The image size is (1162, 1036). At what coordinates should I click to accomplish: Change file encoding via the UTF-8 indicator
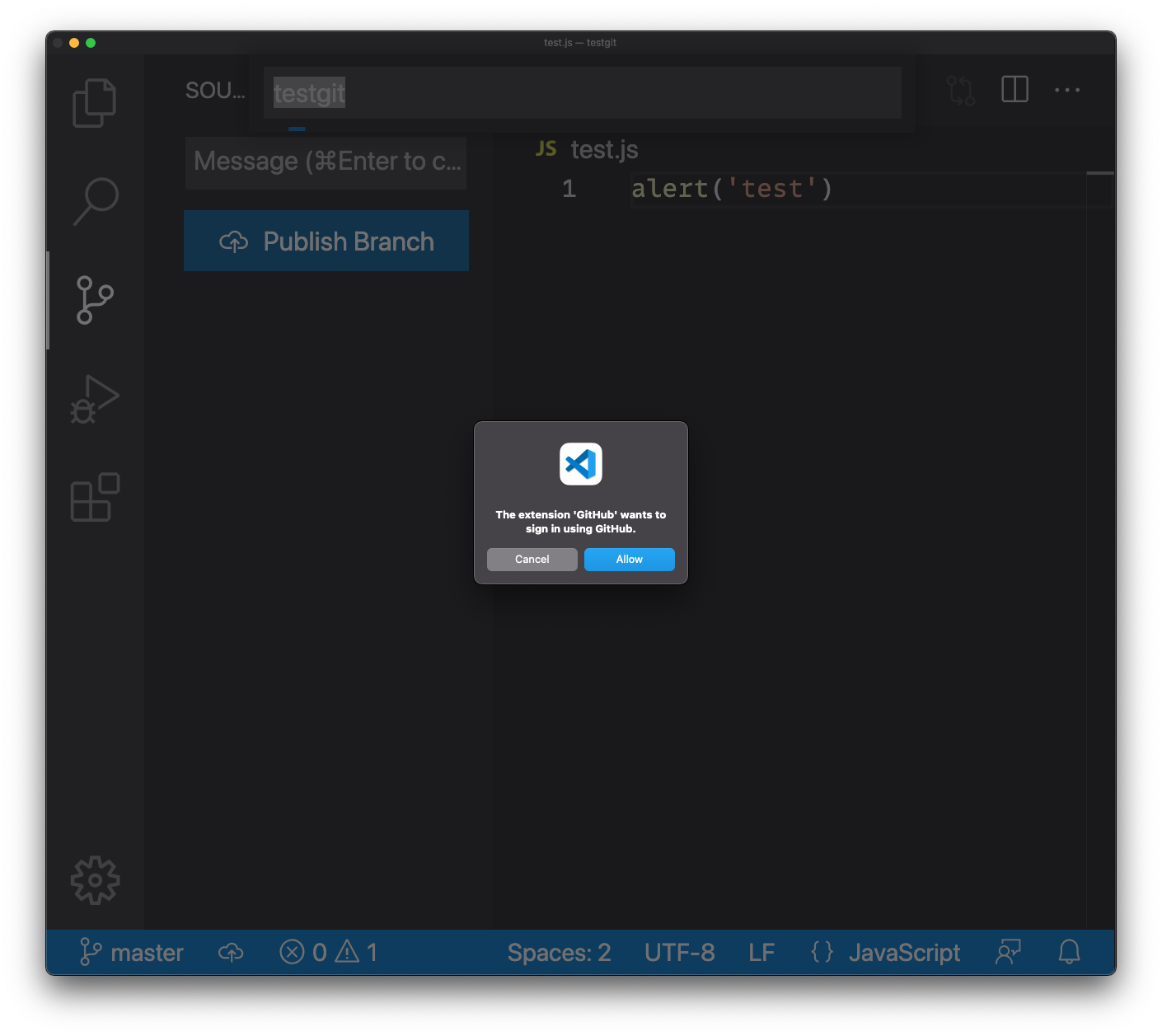click(x=679, y=952)
